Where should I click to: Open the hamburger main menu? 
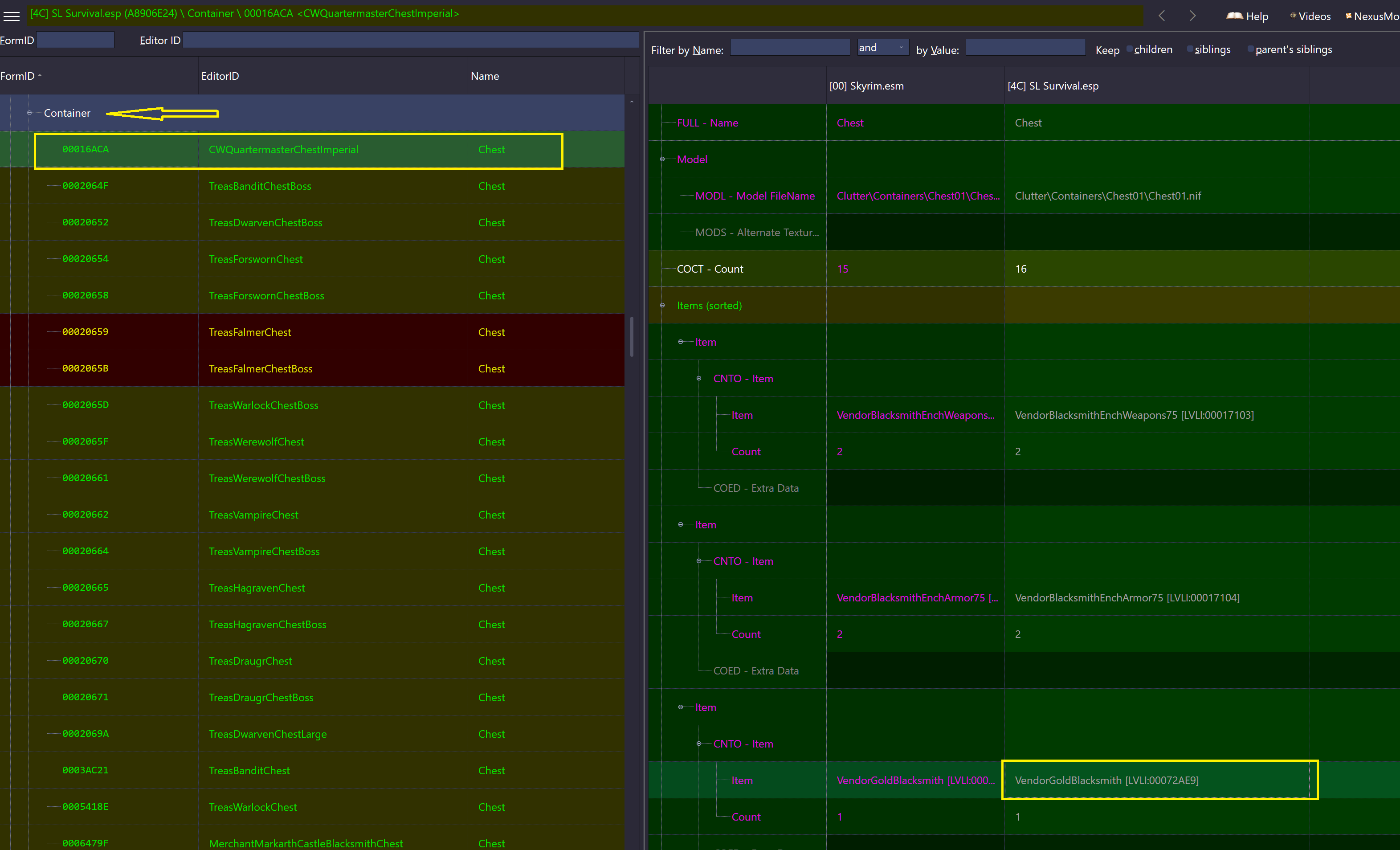[x=12, y=16]
